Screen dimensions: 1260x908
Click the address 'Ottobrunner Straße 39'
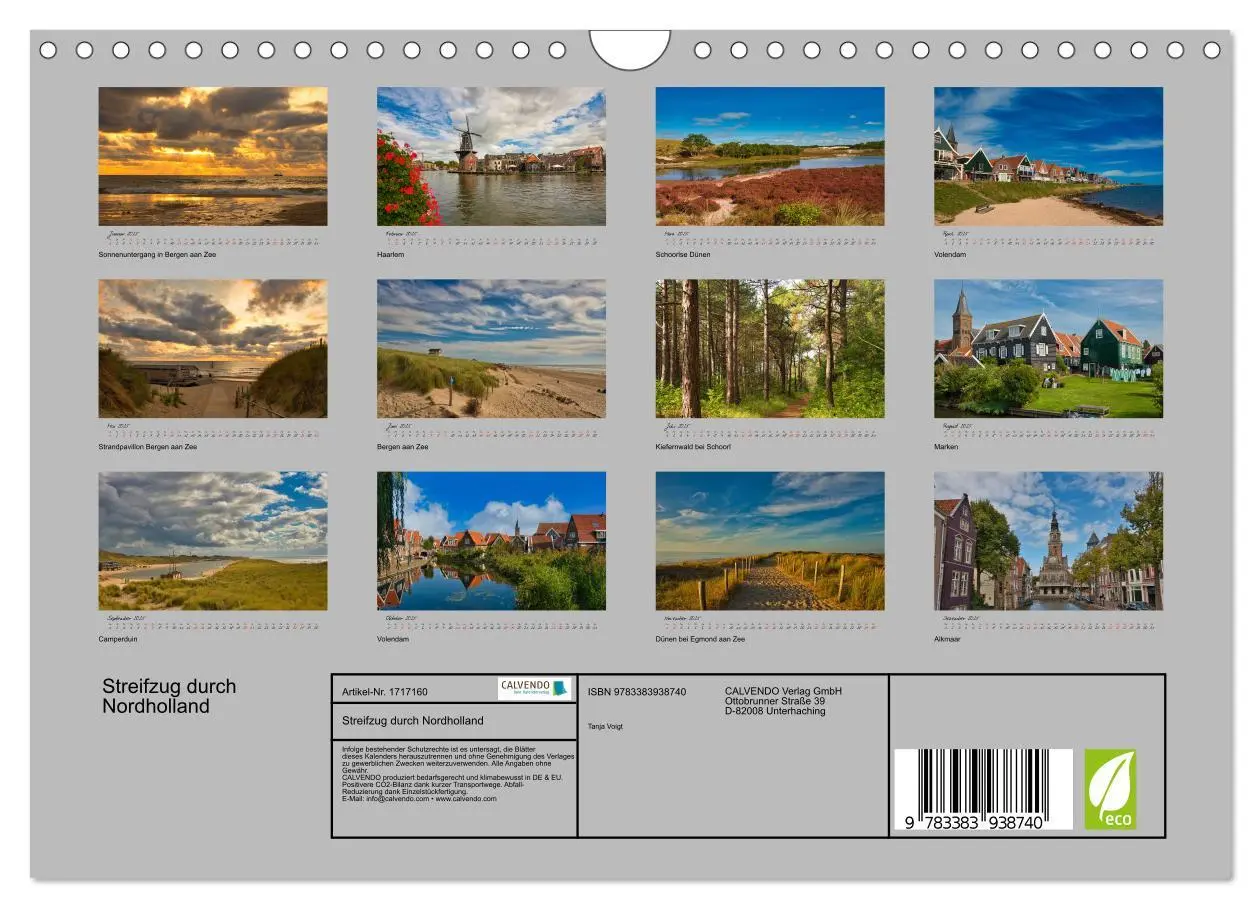(x=775, y=701)
